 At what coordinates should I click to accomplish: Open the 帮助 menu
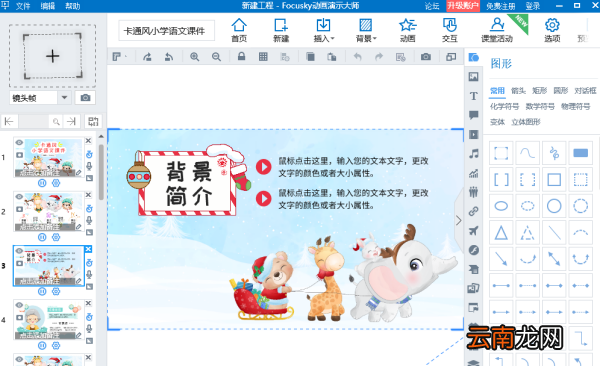(x=73, y=6)
